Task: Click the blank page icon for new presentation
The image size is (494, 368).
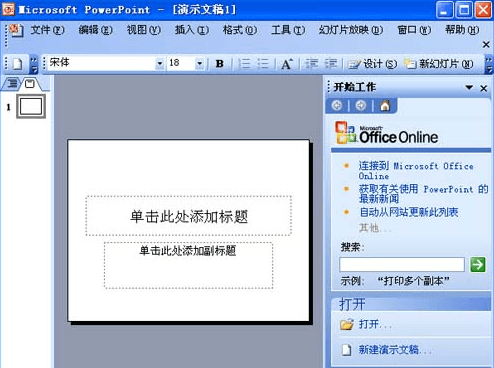Action: pos(347,350)
